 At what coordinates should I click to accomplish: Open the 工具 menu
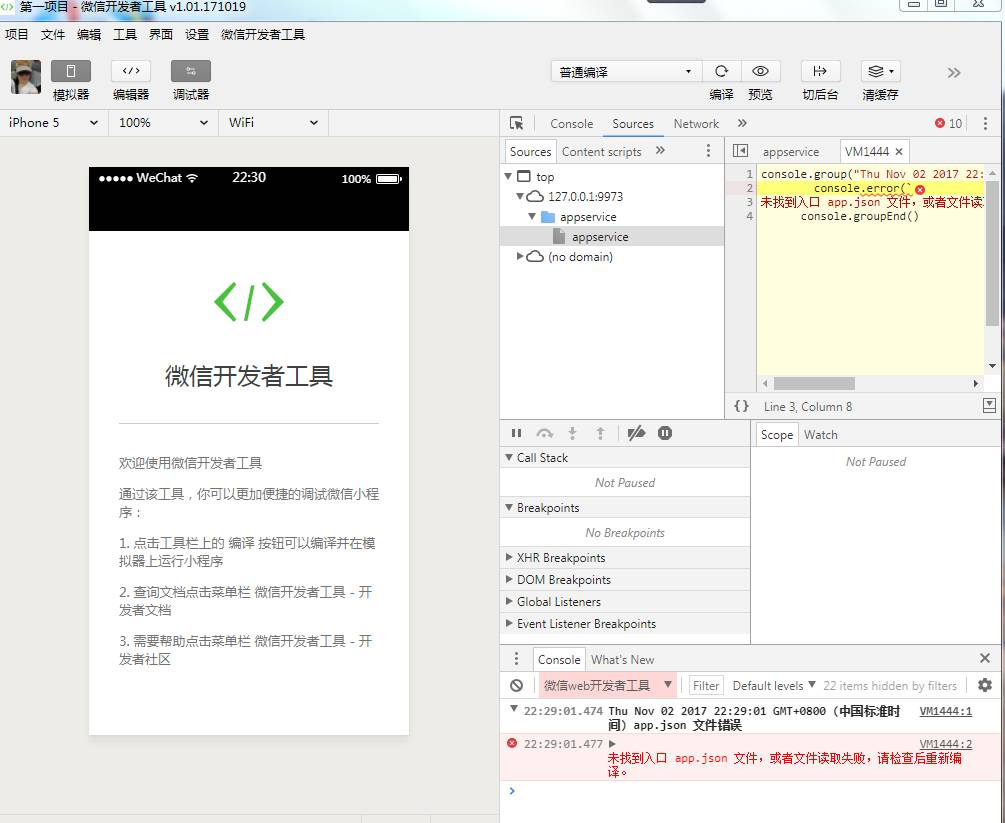(x=125, y=35)
